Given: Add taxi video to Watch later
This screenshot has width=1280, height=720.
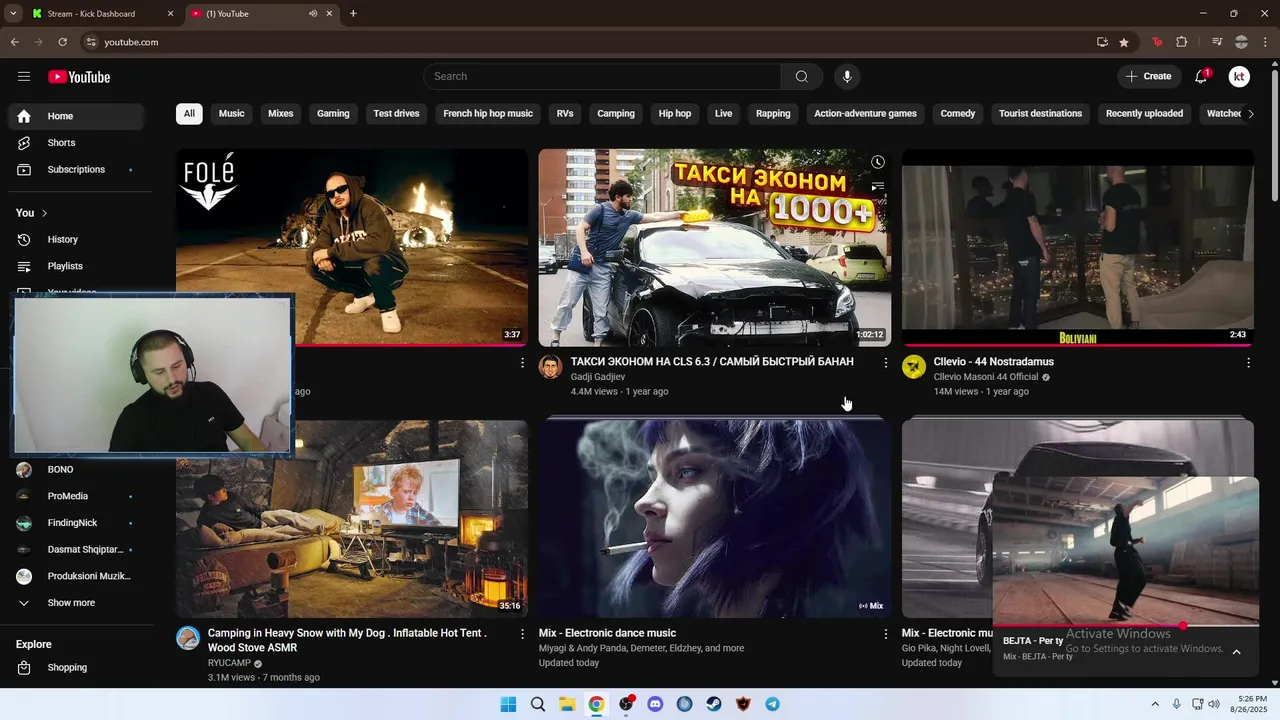Looking at the screenshot, I should tap(877, 162).
